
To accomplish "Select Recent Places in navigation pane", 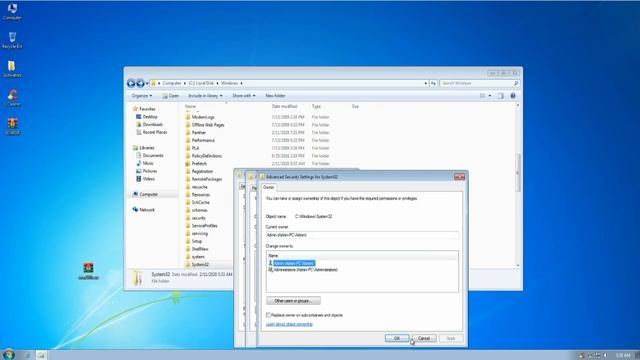I will (151, 132).
